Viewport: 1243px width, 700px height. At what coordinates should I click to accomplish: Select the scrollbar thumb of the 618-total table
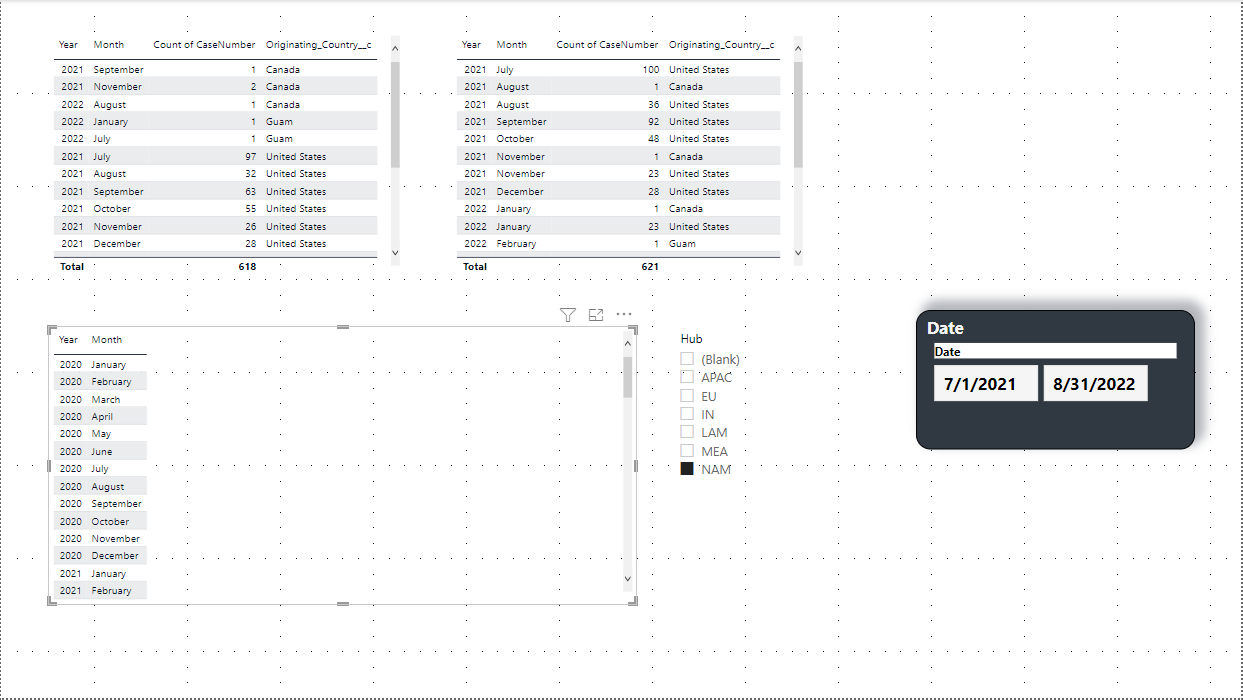coord(395,114)
